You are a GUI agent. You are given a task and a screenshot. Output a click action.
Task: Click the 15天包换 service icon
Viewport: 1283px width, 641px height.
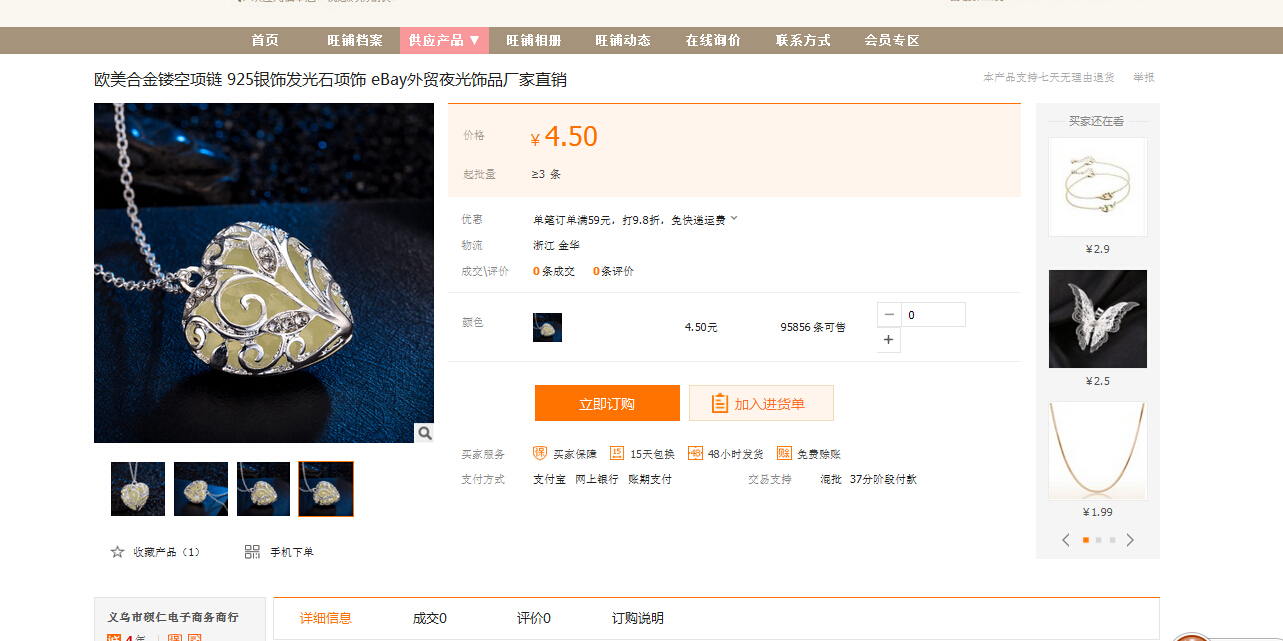[617, 453]
